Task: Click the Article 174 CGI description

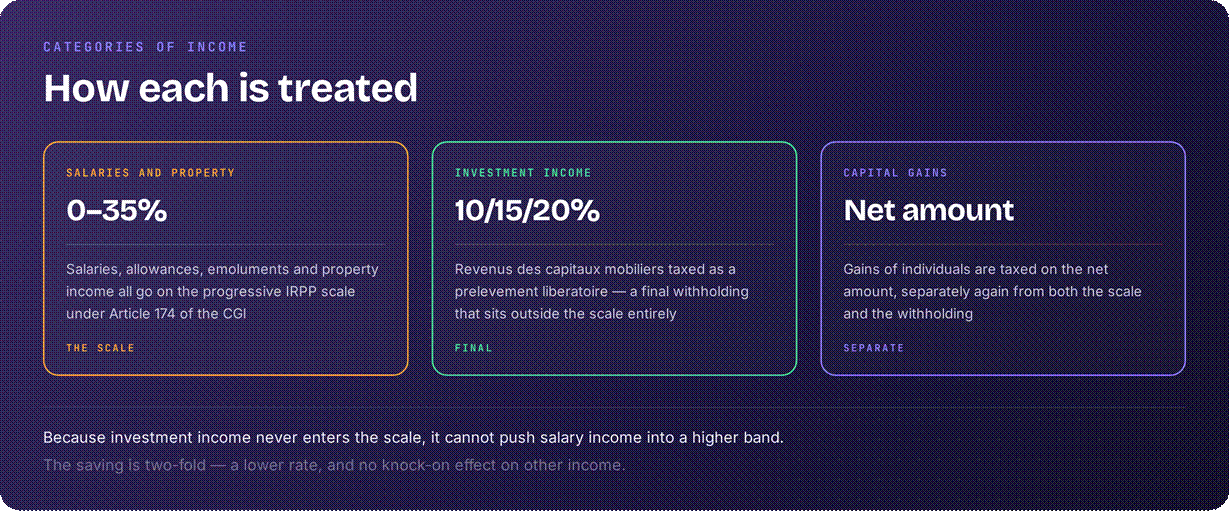Action: [x=223, y=291]
